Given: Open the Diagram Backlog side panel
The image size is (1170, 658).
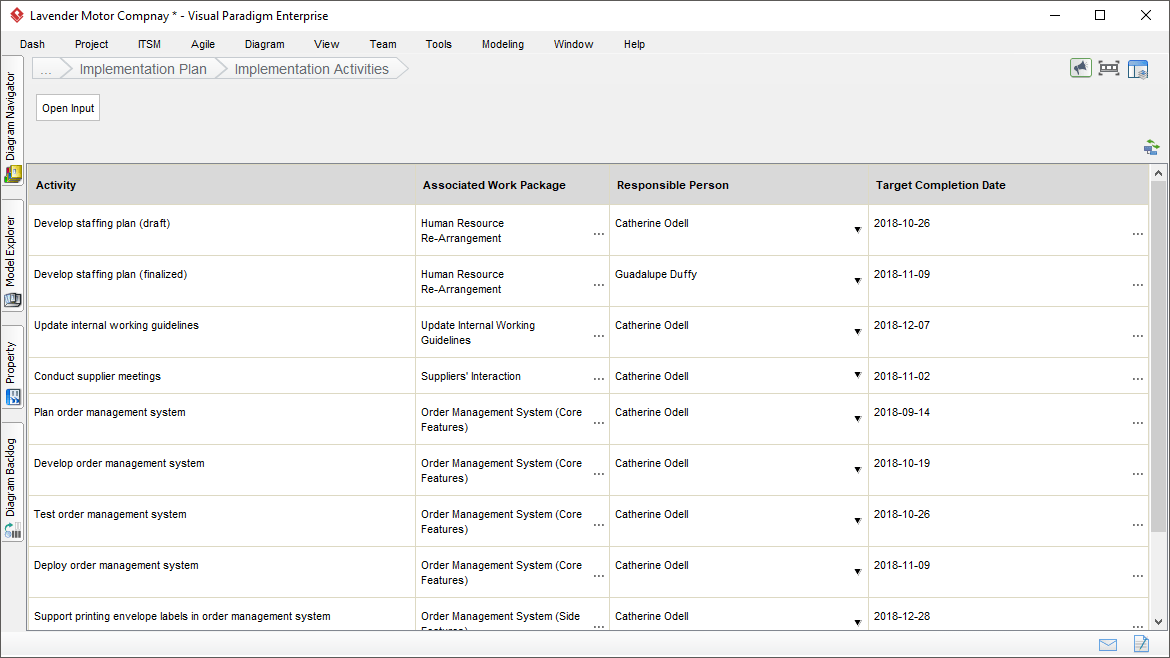Looking at the screenshot, I should point(12,486).
